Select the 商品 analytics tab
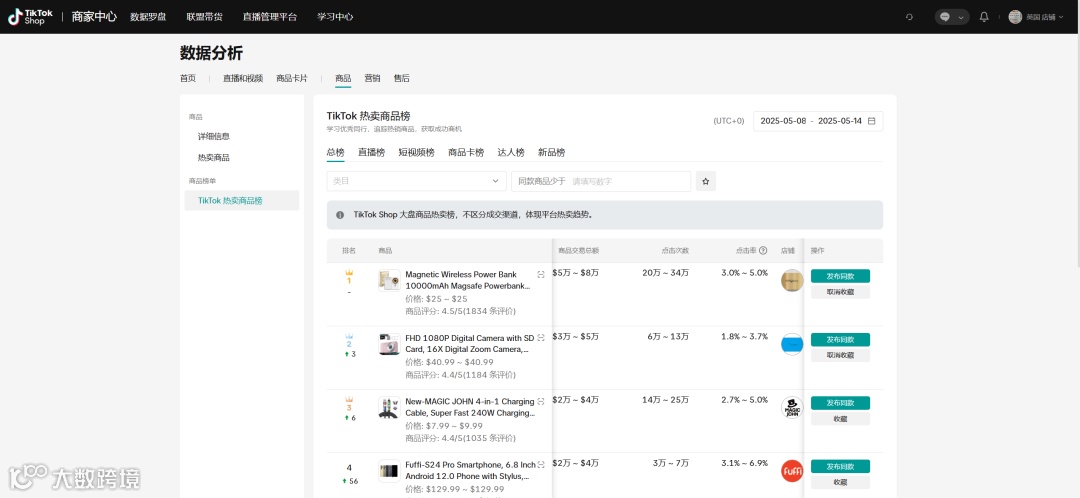Screen dimensions: 1080x498 click(x=343, y=79)
